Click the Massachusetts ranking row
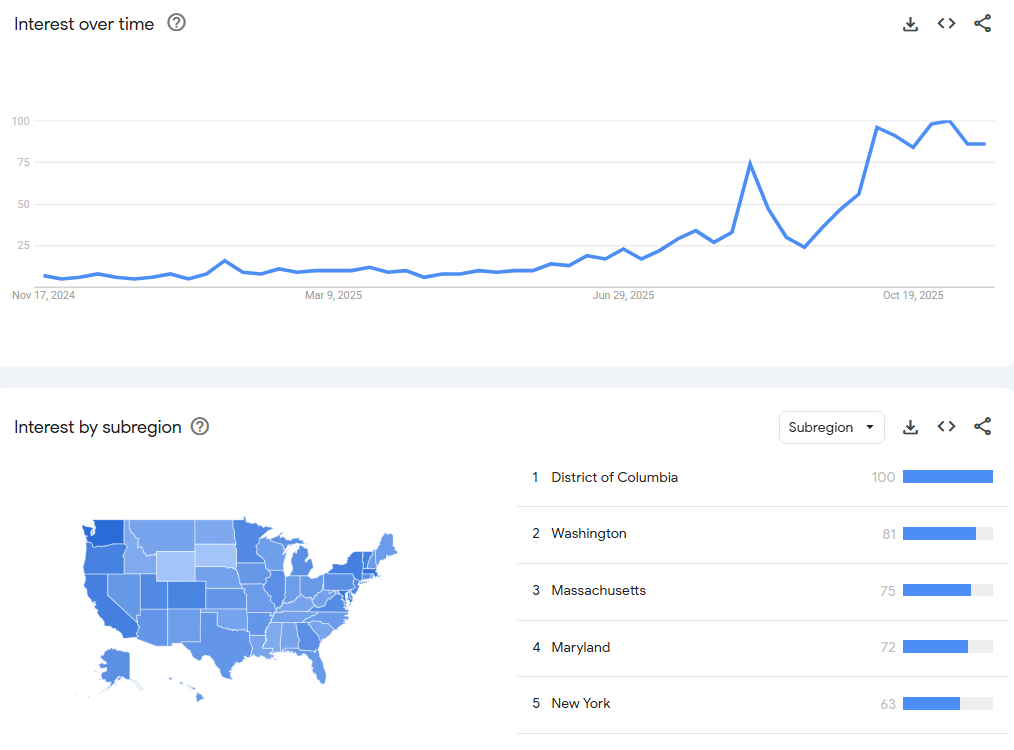Viewport: 1014px width, 750px height. click(x=598, y=591)
